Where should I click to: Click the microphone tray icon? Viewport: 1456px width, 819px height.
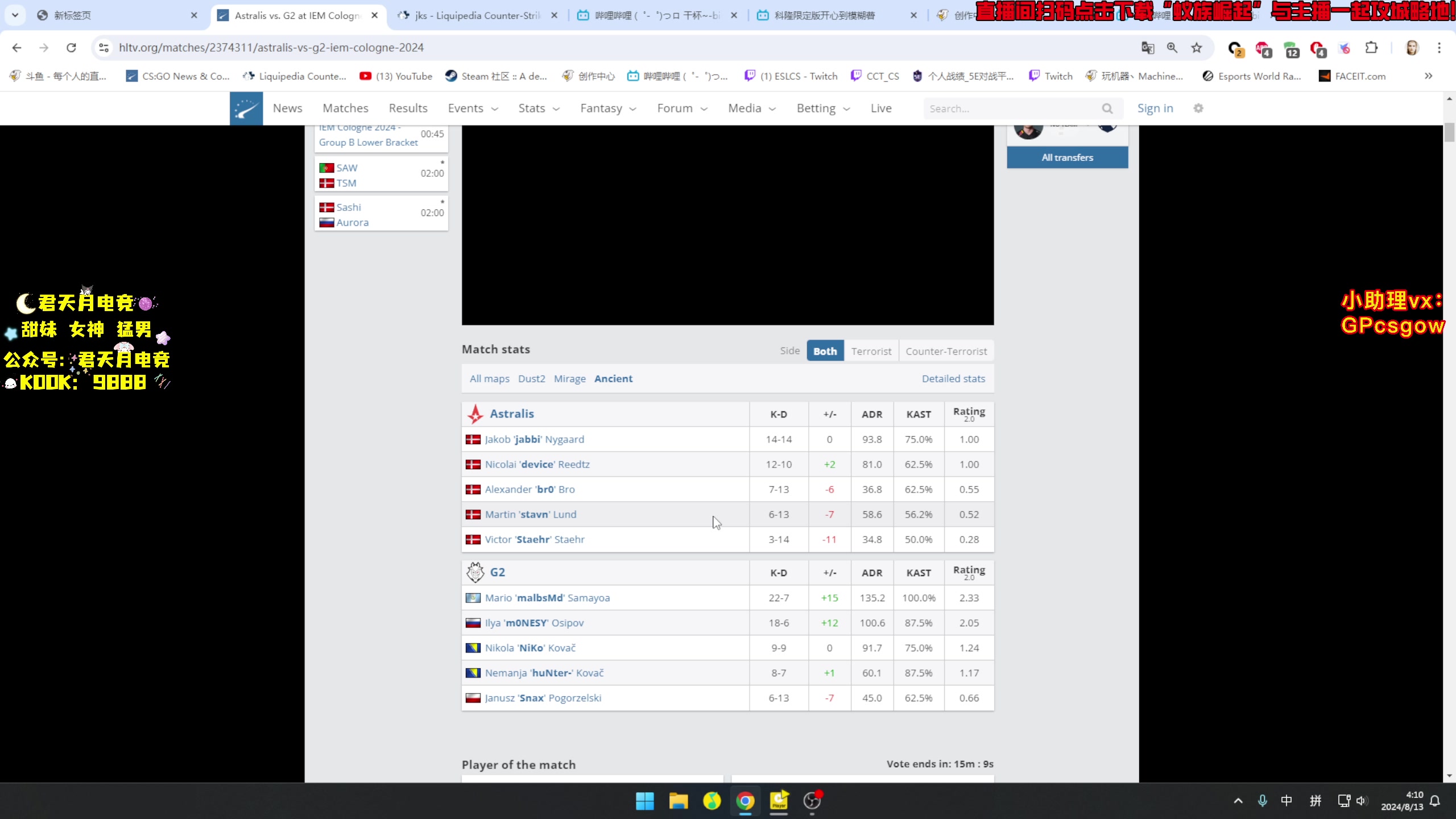[1263, 801]
